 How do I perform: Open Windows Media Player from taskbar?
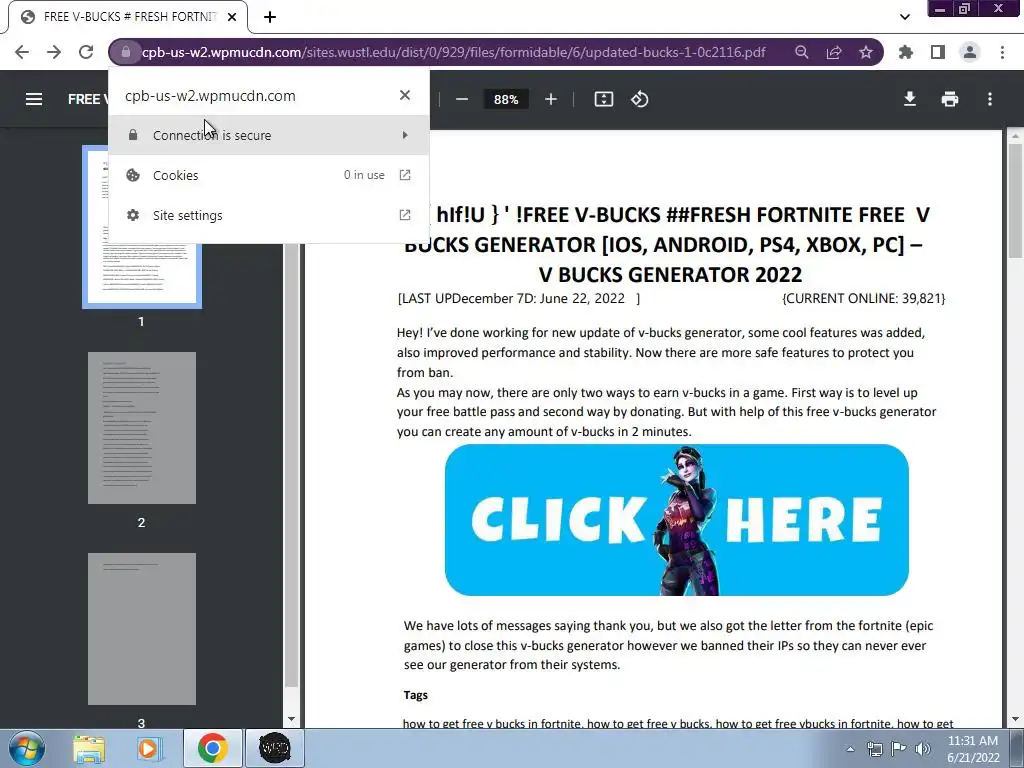(x=148, y=748)
